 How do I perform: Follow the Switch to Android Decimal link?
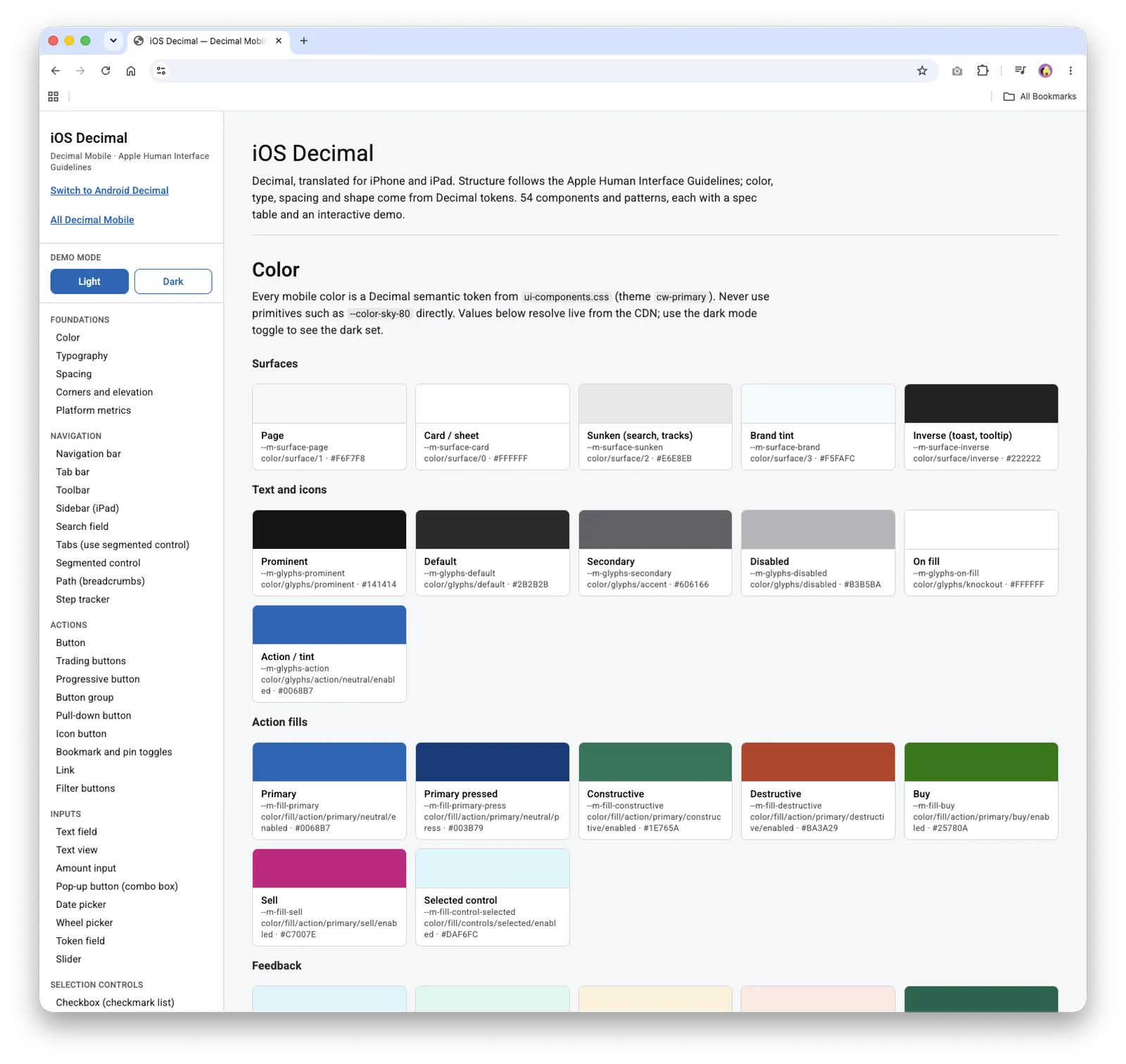click(x=109, y=191)
